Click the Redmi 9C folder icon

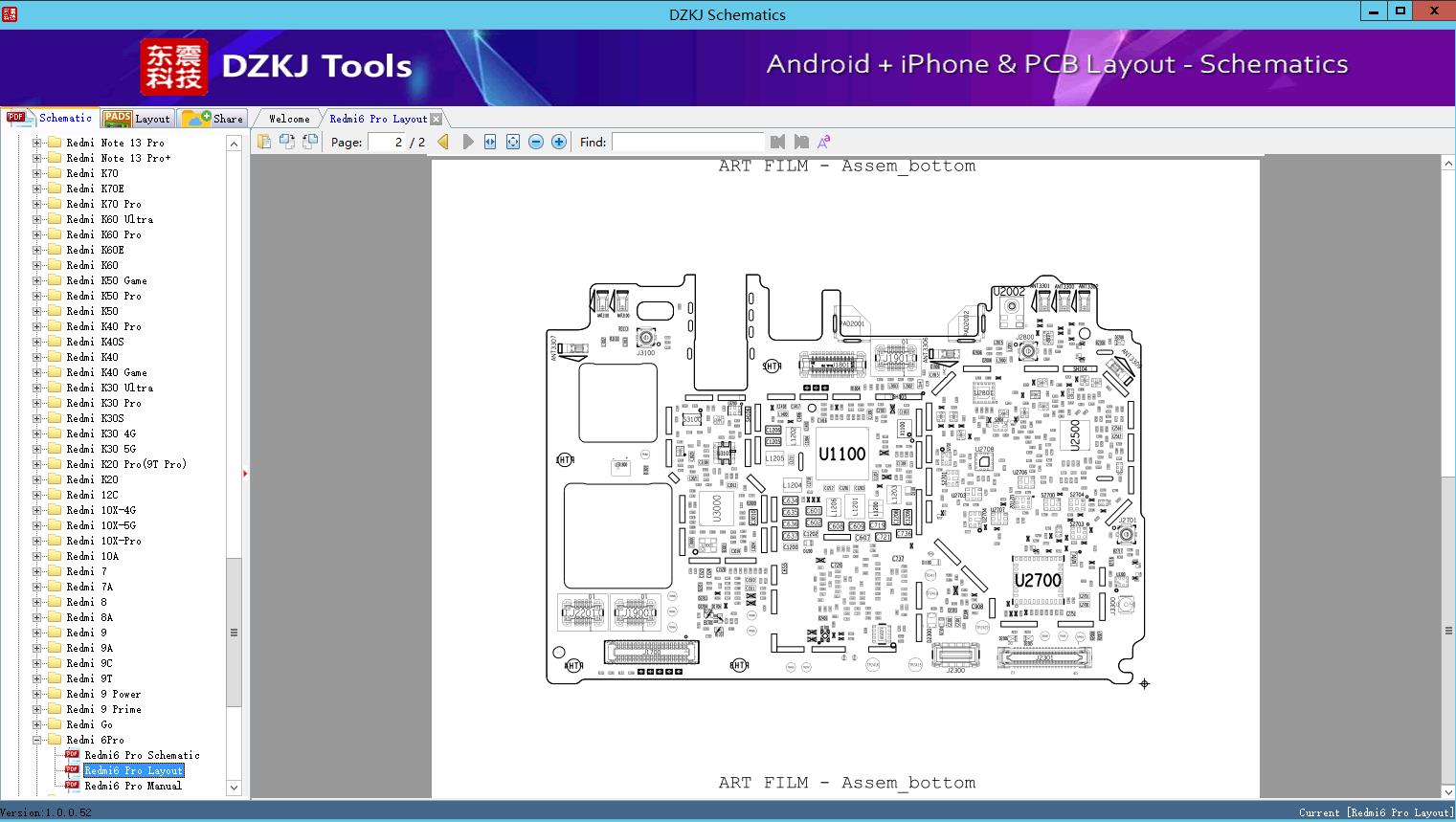click(x=55, y=663)
